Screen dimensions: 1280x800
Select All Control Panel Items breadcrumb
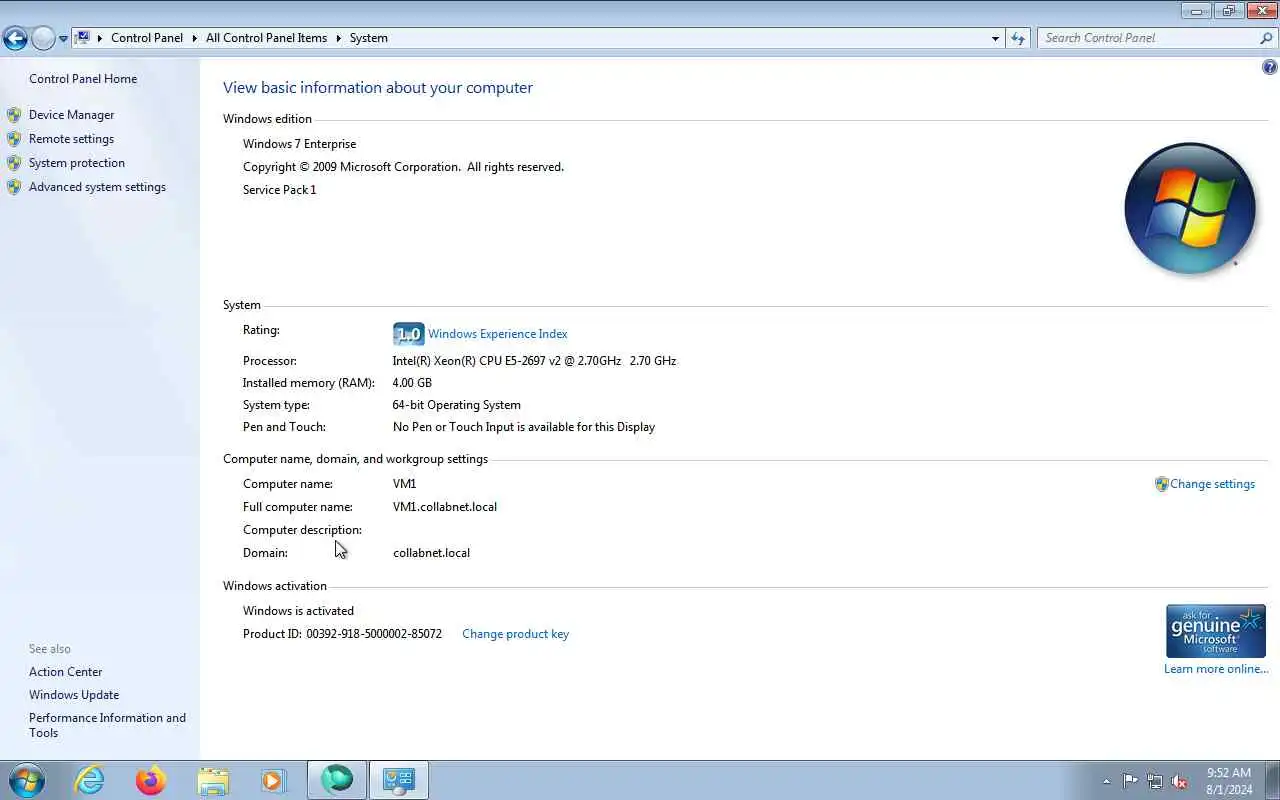click(266, 38)
